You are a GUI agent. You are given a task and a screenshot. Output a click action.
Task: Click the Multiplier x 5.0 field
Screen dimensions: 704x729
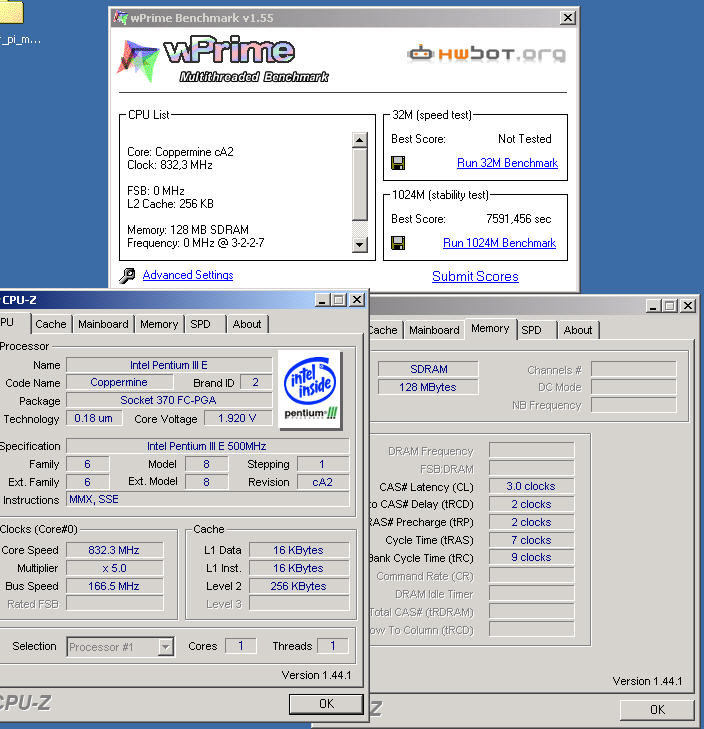coord(114,568)
